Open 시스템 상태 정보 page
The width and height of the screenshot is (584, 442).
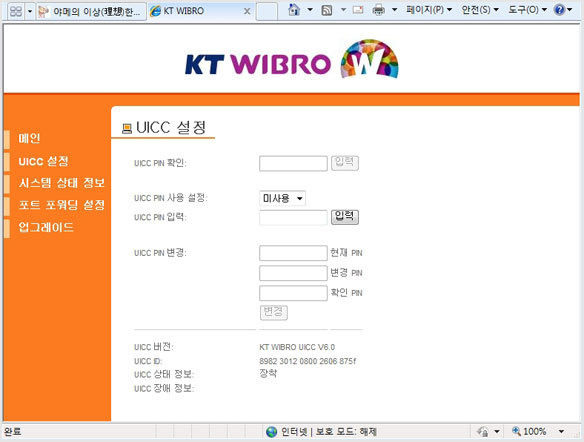click(62, 183)
